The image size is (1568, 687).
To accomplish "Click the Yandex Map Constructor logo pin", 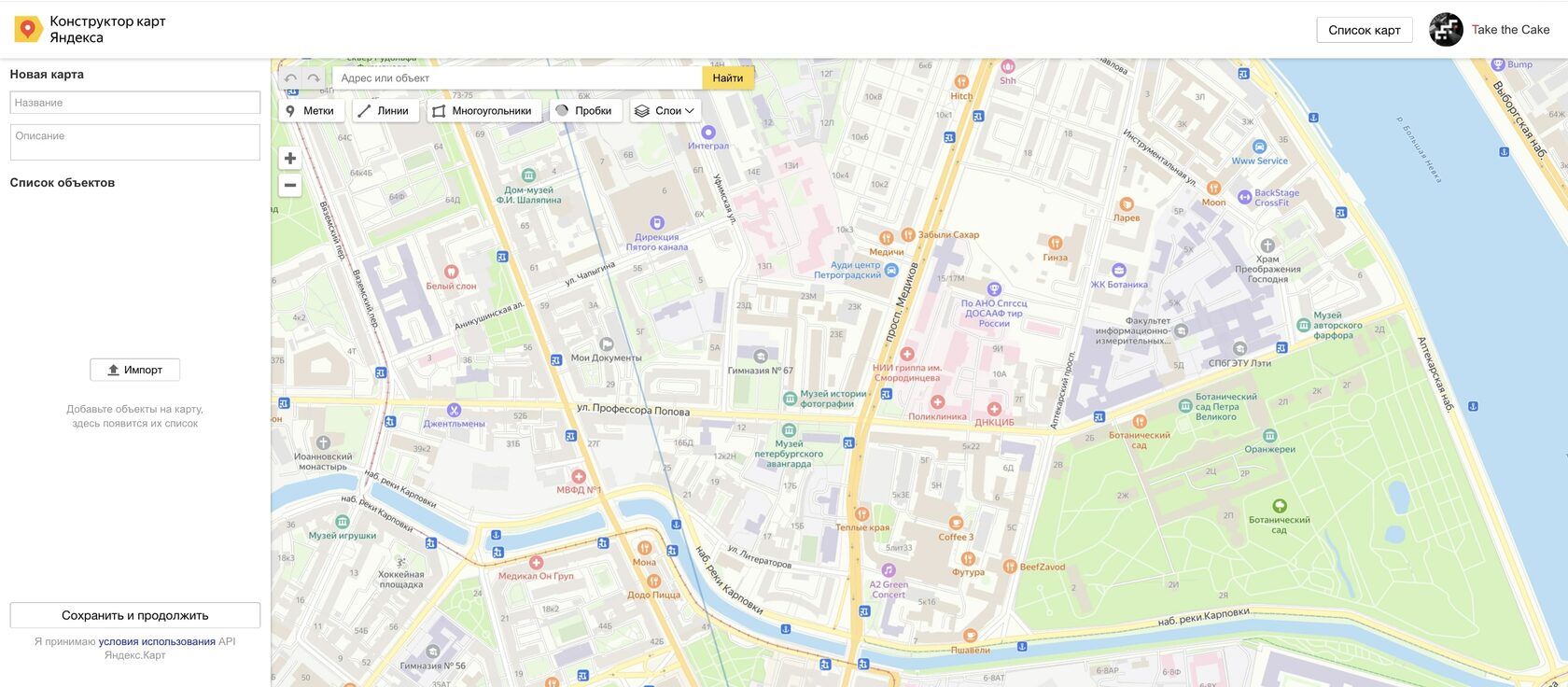I will click(x=28, y=30).
